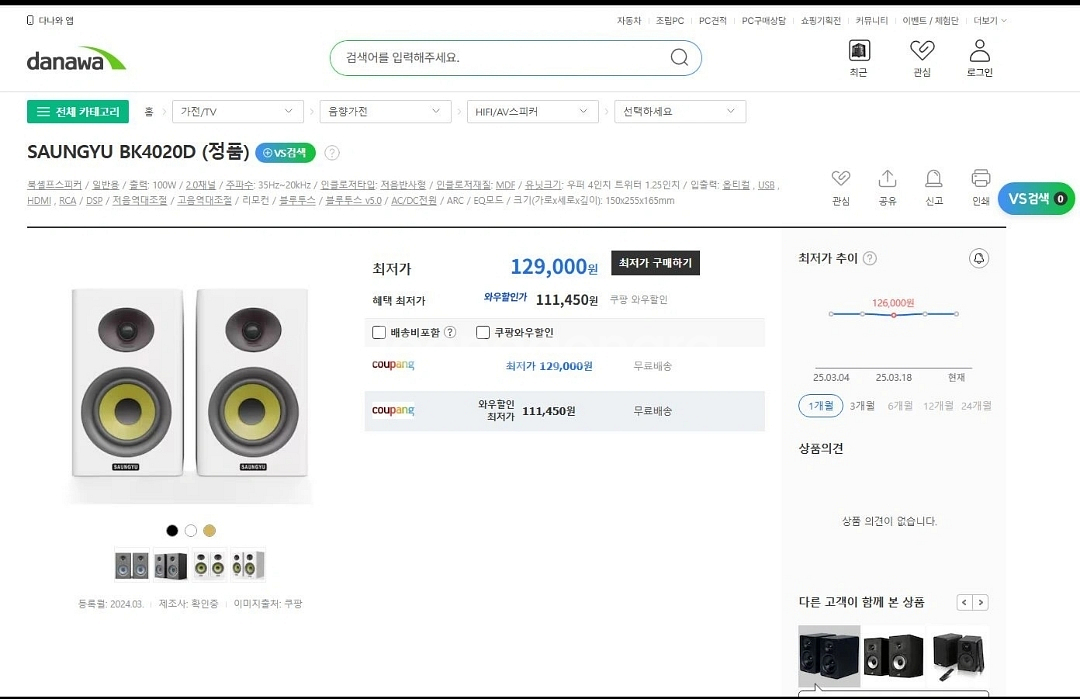Expand the 더보기 top menu

[989, 21]
